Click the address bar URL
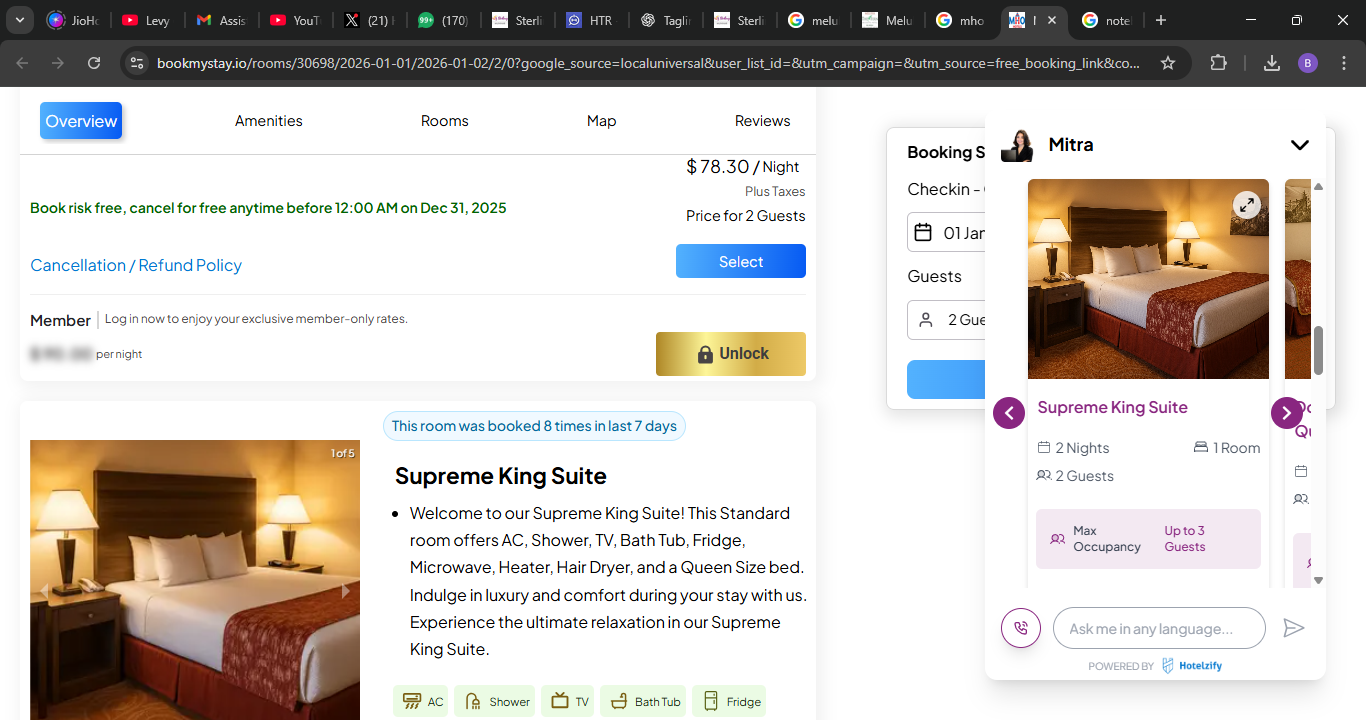 click(648, 63)
